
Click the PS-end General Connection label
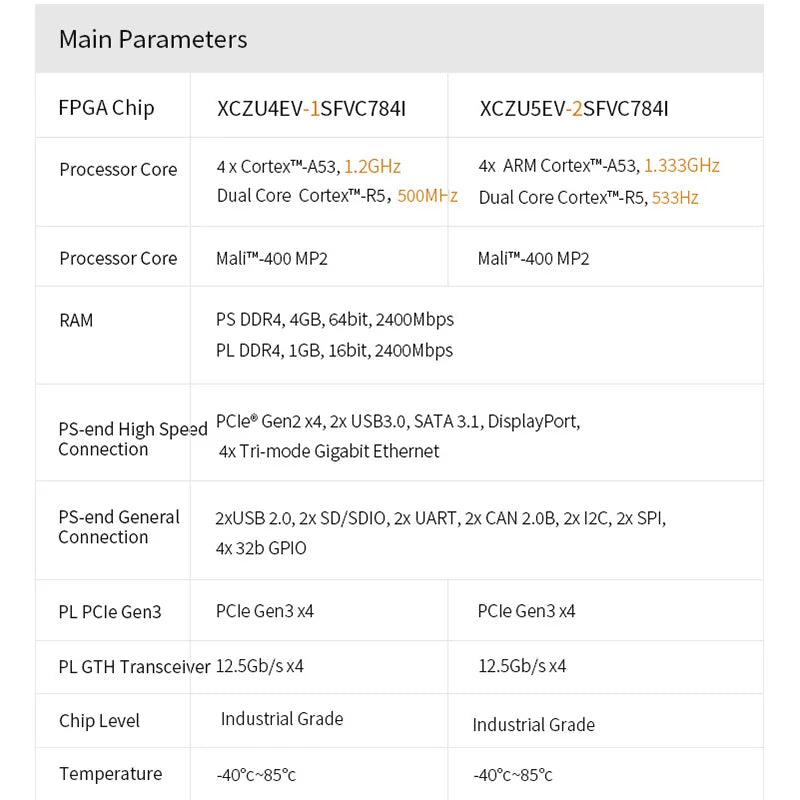[118, 527]
